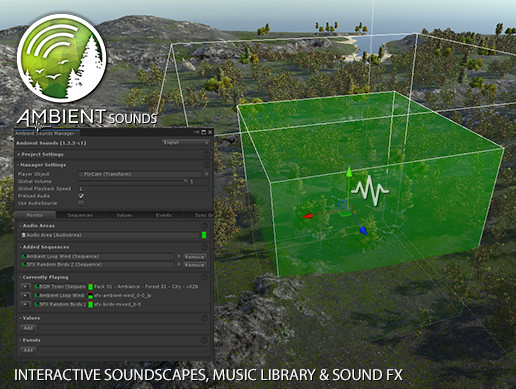Expand the Project Settings section
Screen dimensions: 516x389
point(40,154)
